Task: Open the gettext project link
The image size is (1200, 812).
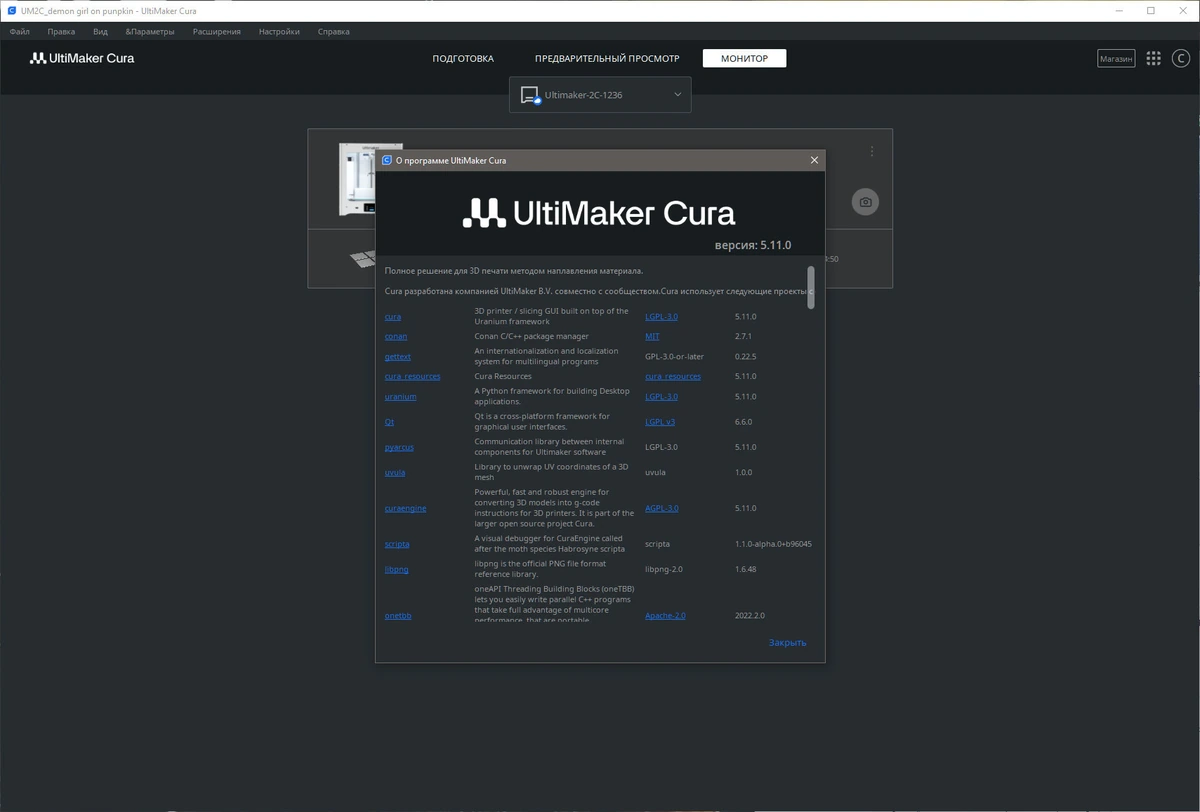Action: [398, 357]
